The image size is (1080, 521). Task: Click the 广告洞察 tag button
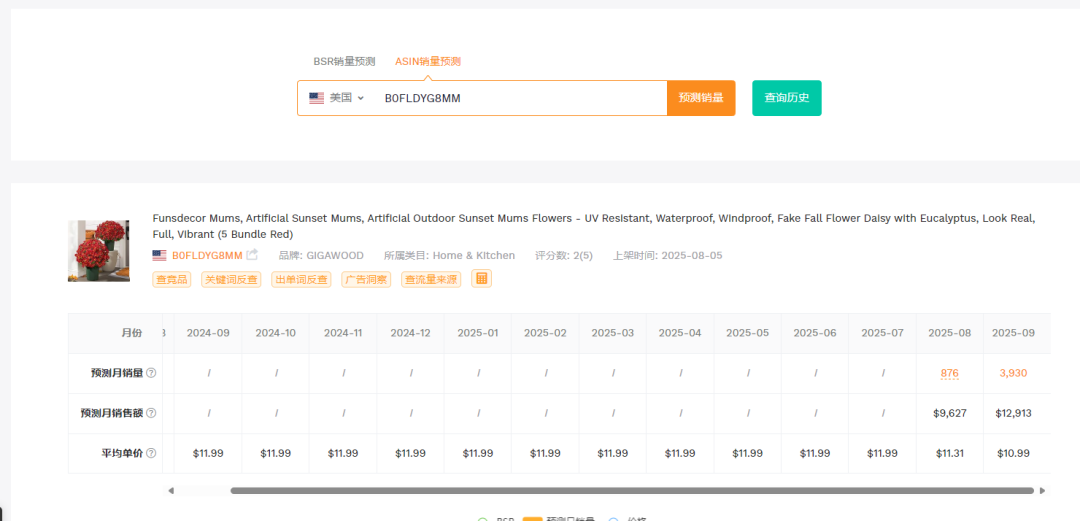coord(366,280)
